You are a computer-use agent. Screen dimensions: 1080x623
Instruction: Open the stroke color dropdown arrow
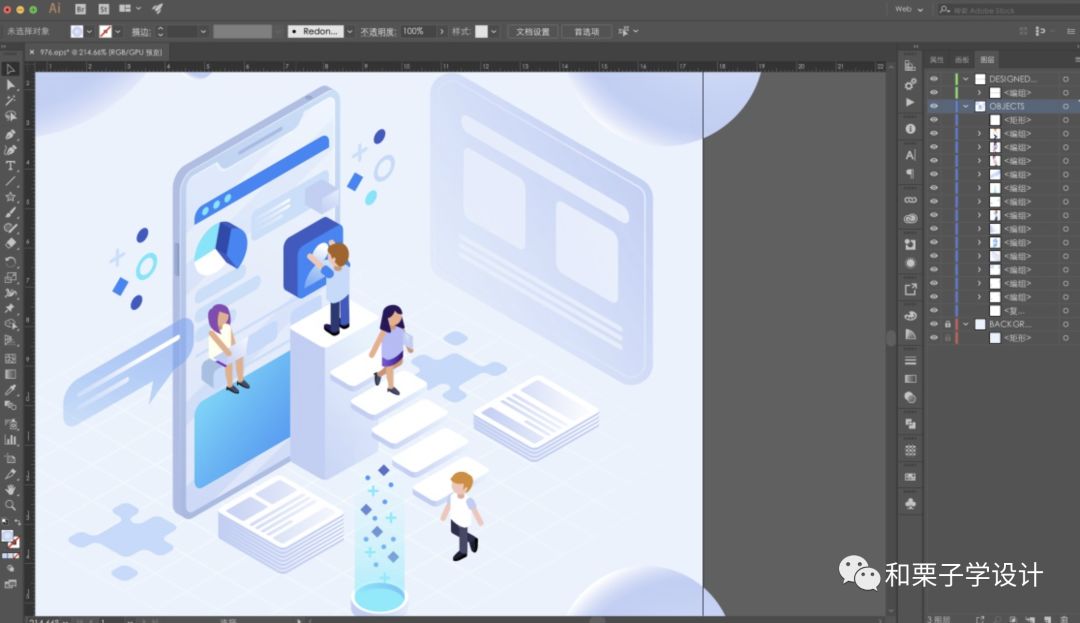pyautogui.click(x=118, y=32)
